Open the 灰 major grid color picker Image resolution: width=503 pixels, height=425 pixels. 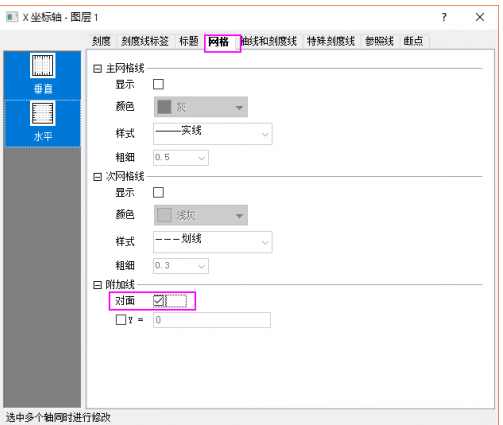click(x=201, y=107)
